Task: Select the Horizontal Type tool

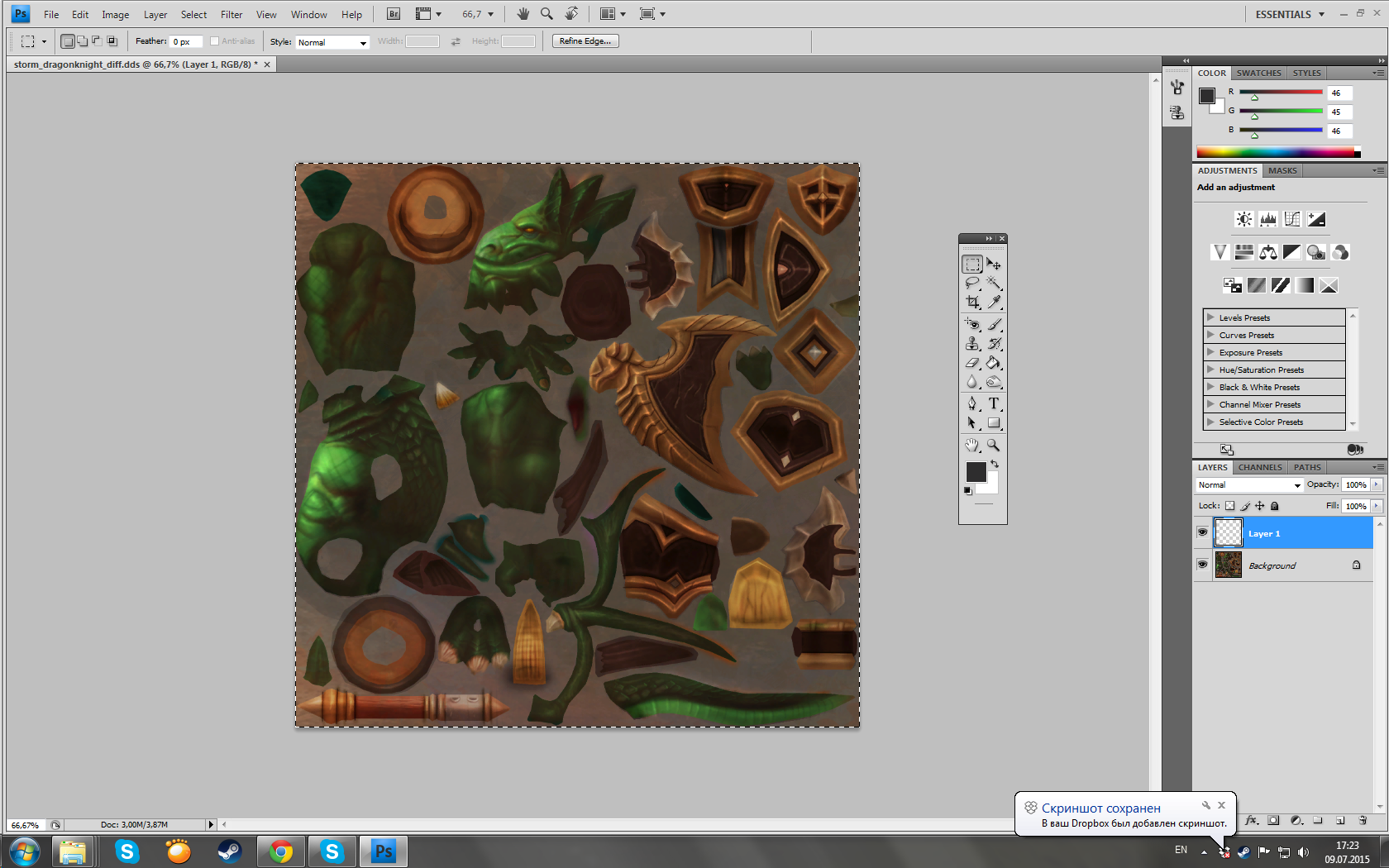Action: point(994,403)
